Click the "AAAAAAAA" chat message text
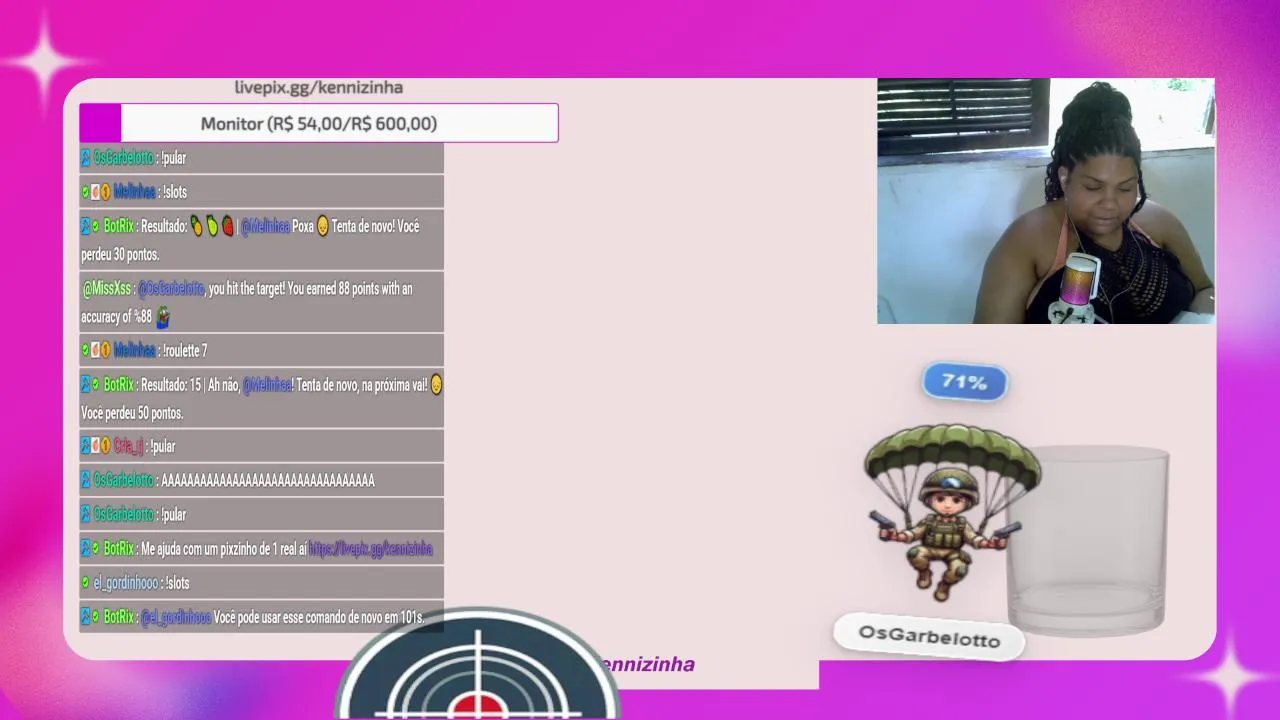1280x720 pixels. 268,481
